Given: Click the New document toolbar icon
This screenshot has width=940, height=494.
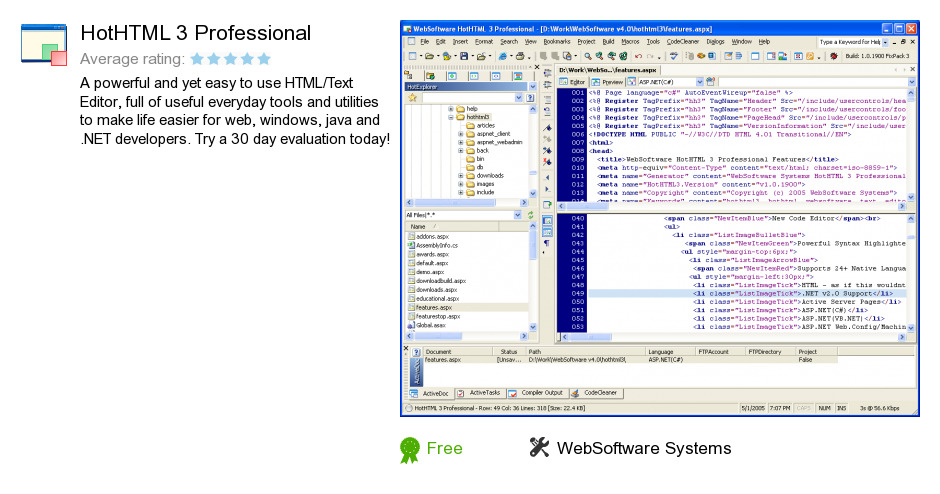Looking at the screenshot, I should [x=412, y=56].
